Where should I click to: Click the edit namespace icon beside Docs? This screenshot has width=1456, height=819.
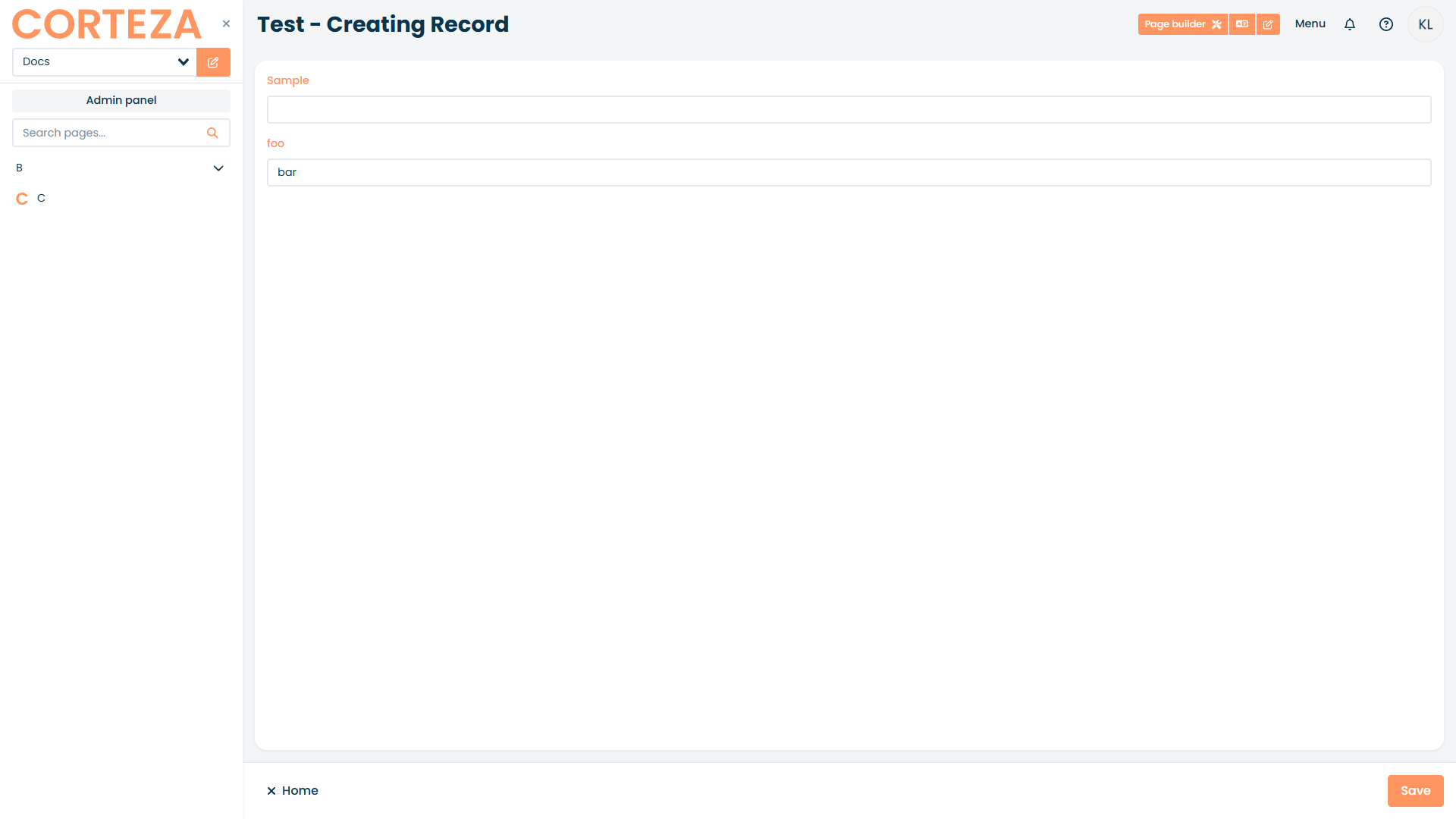(213, 62)
